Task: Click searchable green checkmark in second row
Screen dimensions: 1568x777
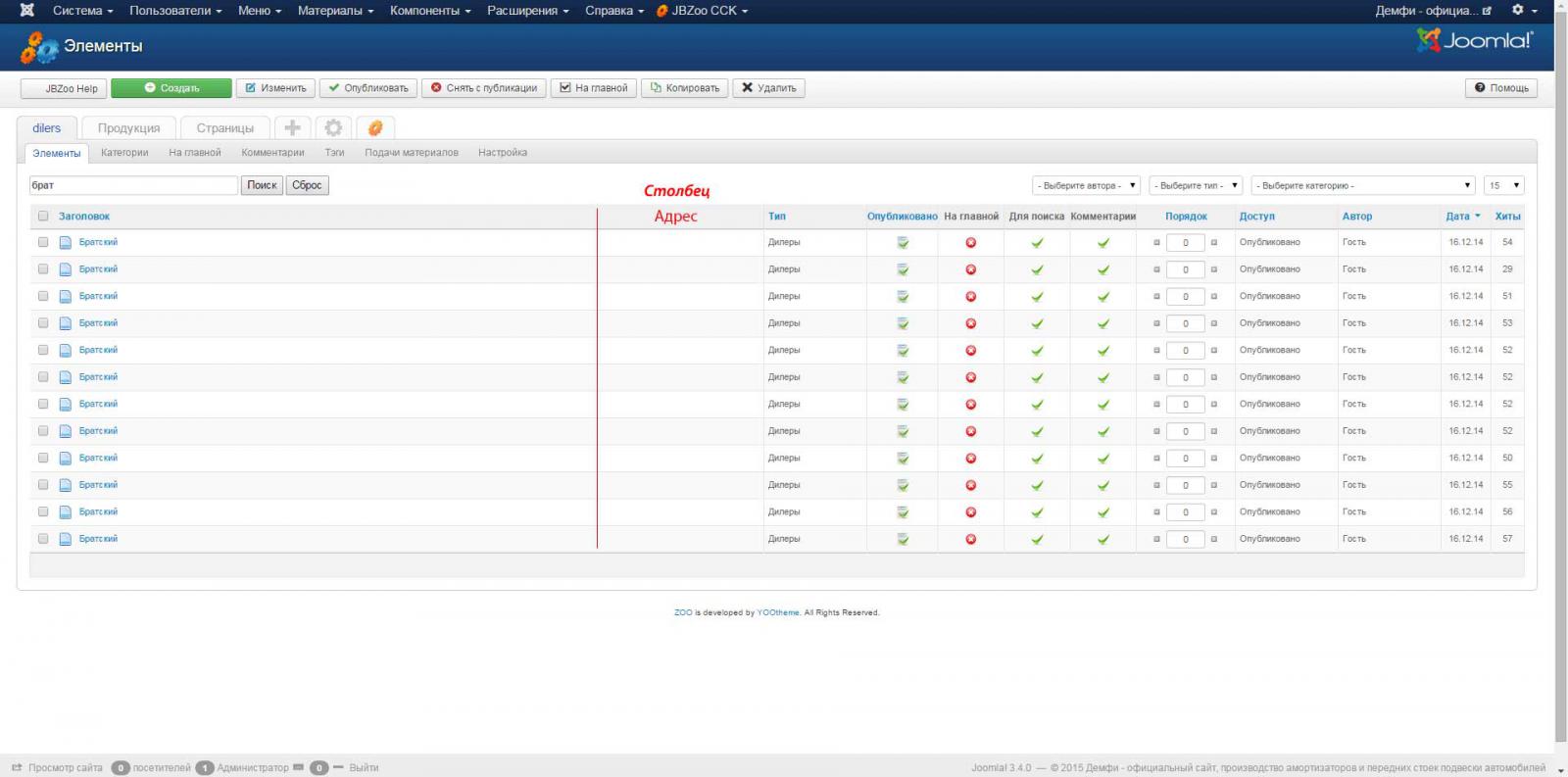Action: (1037, 269)
